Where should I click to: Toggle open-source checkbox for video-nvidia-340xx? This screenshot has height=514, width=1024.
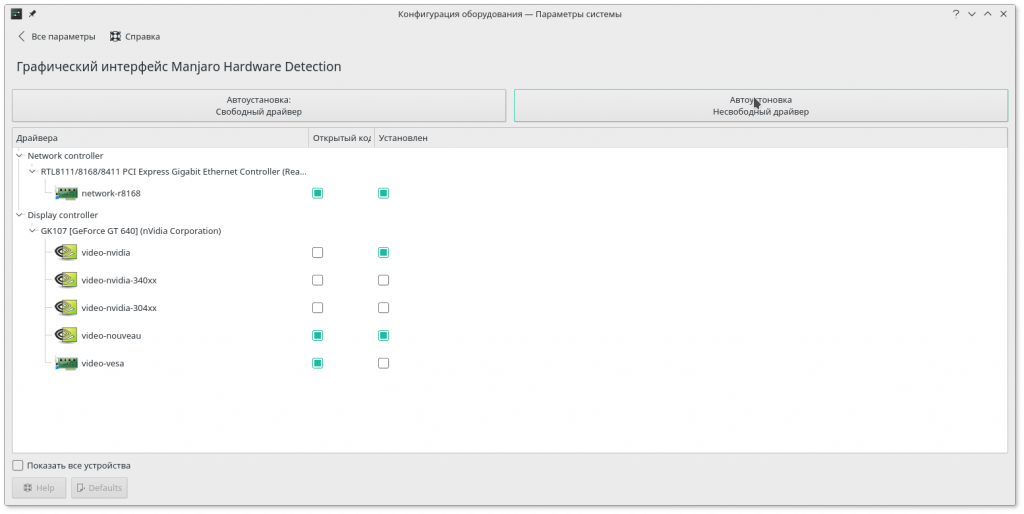(x=317, y=280)
